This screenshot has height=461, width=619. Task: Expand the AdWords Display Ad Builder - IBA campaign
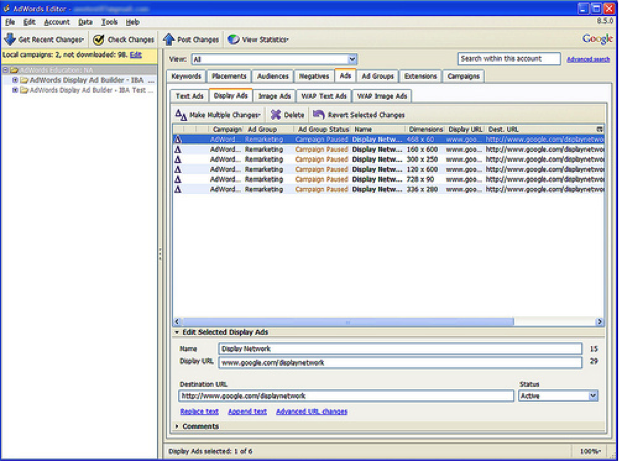[15, 80]
